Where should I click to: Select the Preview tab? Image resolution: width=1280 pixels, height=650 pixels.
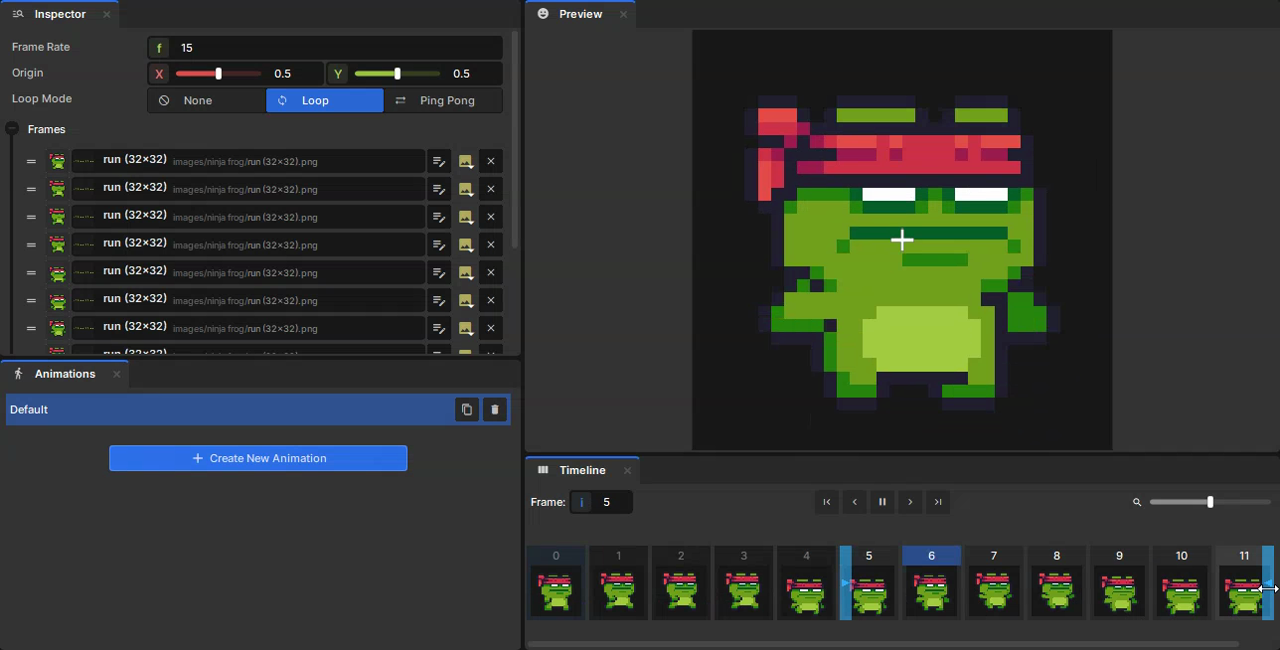click(x=580, y=14)
